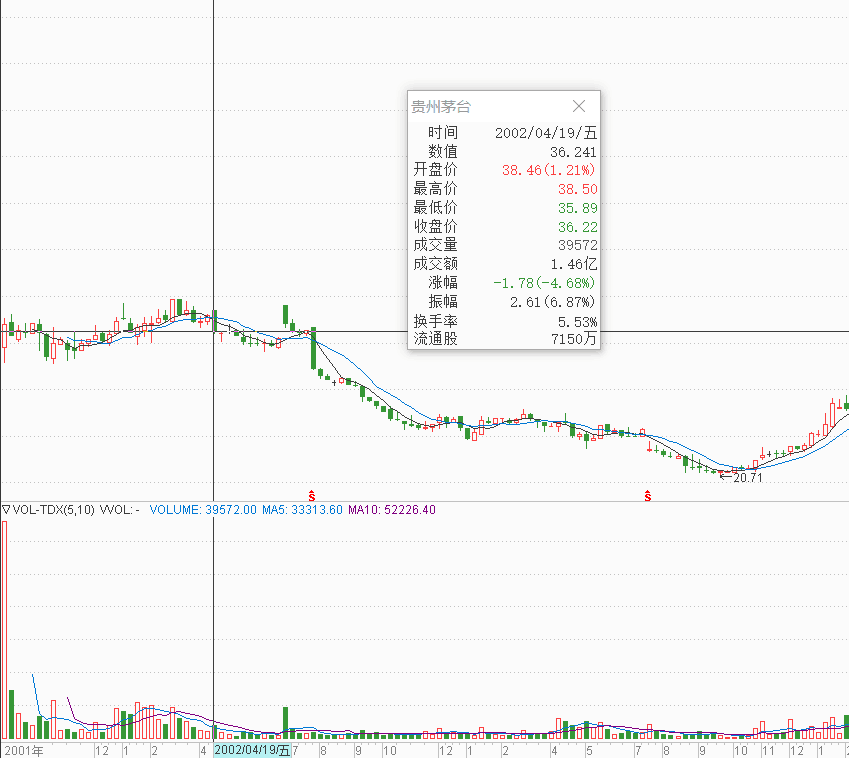This screenshot has height=758, width=849.
Task: Close the 贵州茅台 info popup
Action: click(578, 106)
